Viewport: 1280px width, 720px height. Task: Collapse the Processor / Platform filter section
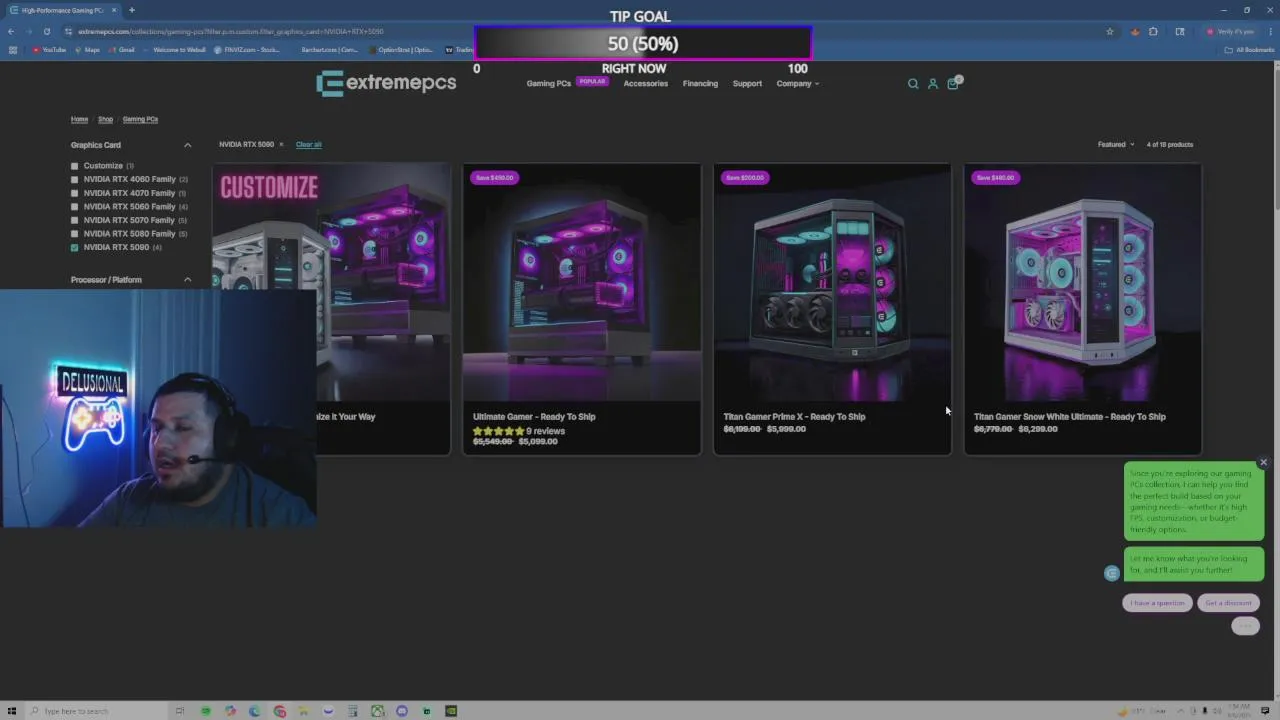click(187, 280)
